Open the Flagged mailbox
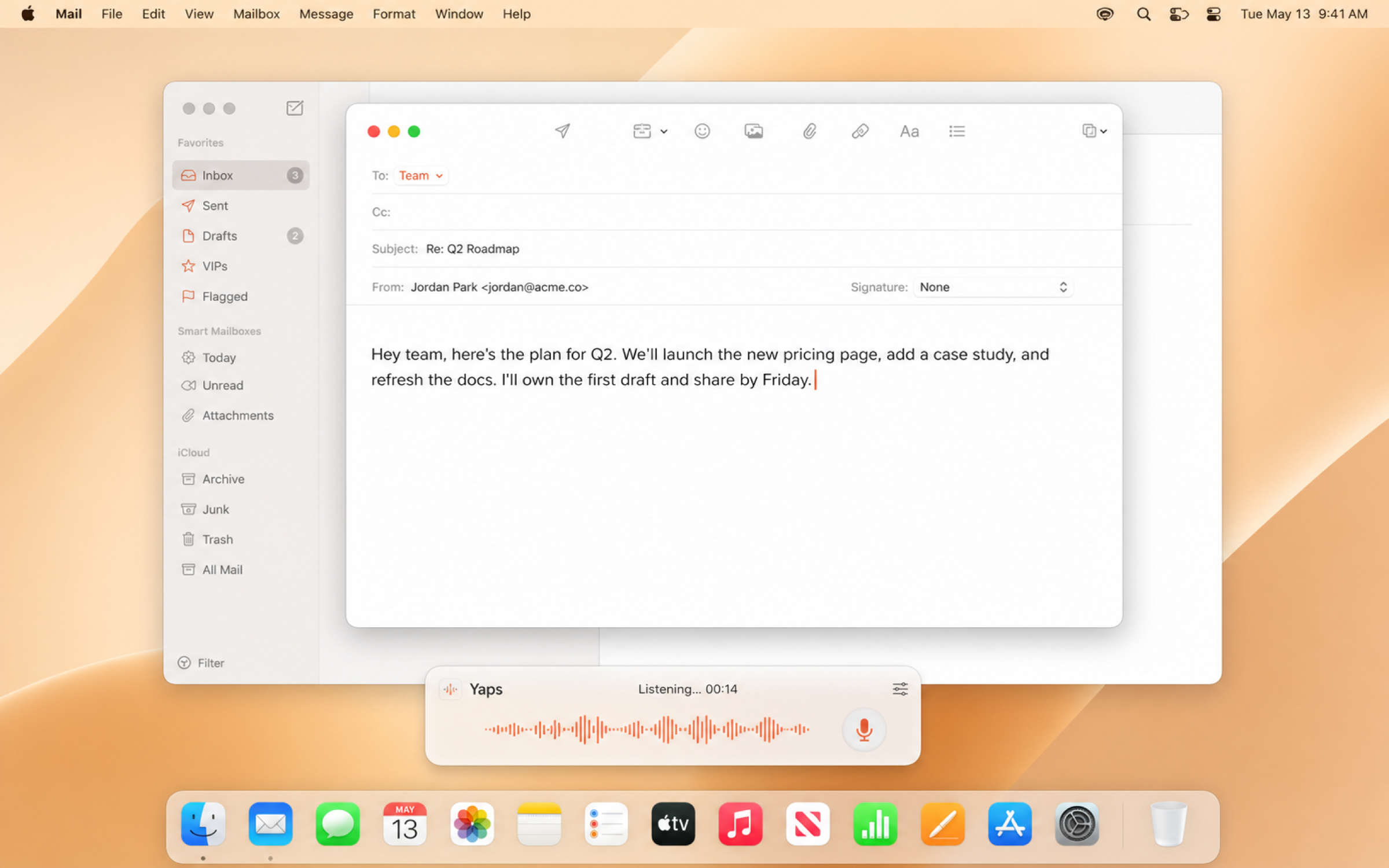Viewport: 1389px width, 868px height. point(241,296)
